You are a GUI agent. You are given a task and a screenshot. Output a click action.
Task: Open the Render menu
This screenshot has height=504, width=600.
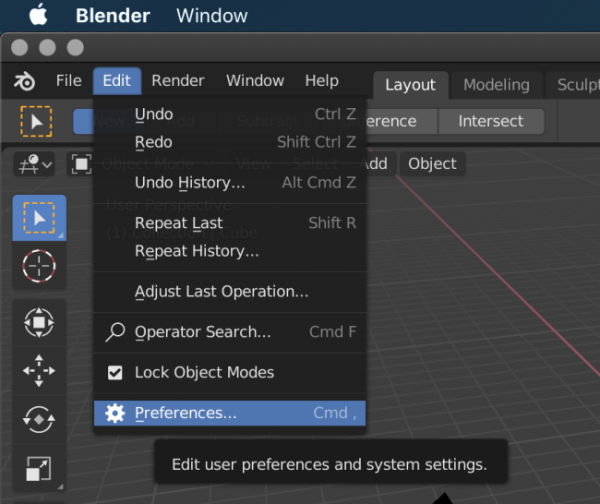tap(178, 81)
